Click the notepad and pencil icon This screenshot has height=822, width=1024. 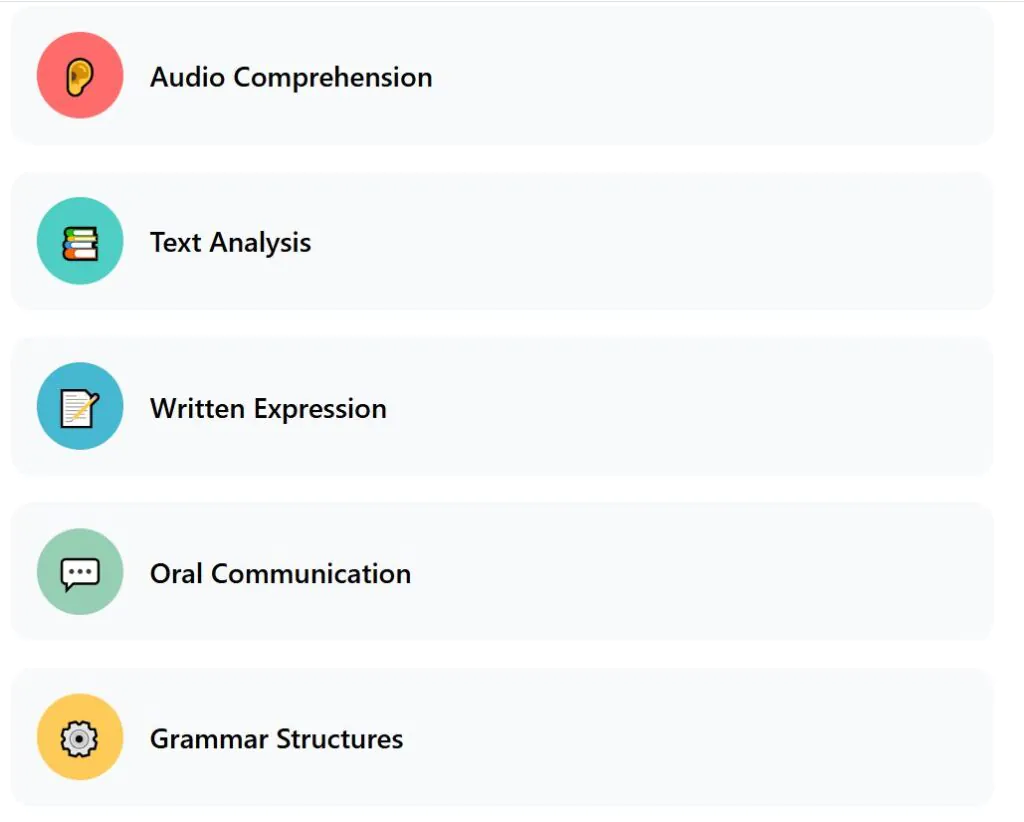(80, 408)
